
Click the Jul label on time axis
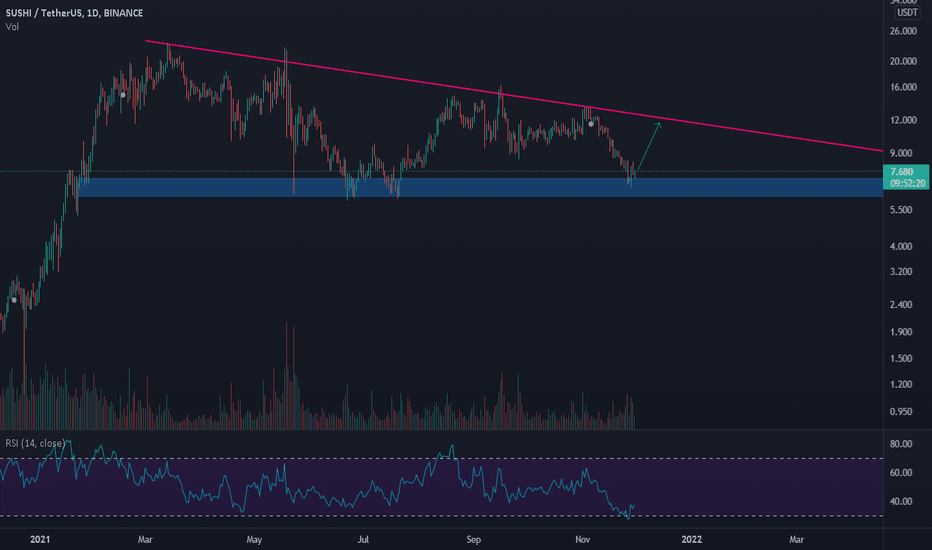(x=363, y=540)
